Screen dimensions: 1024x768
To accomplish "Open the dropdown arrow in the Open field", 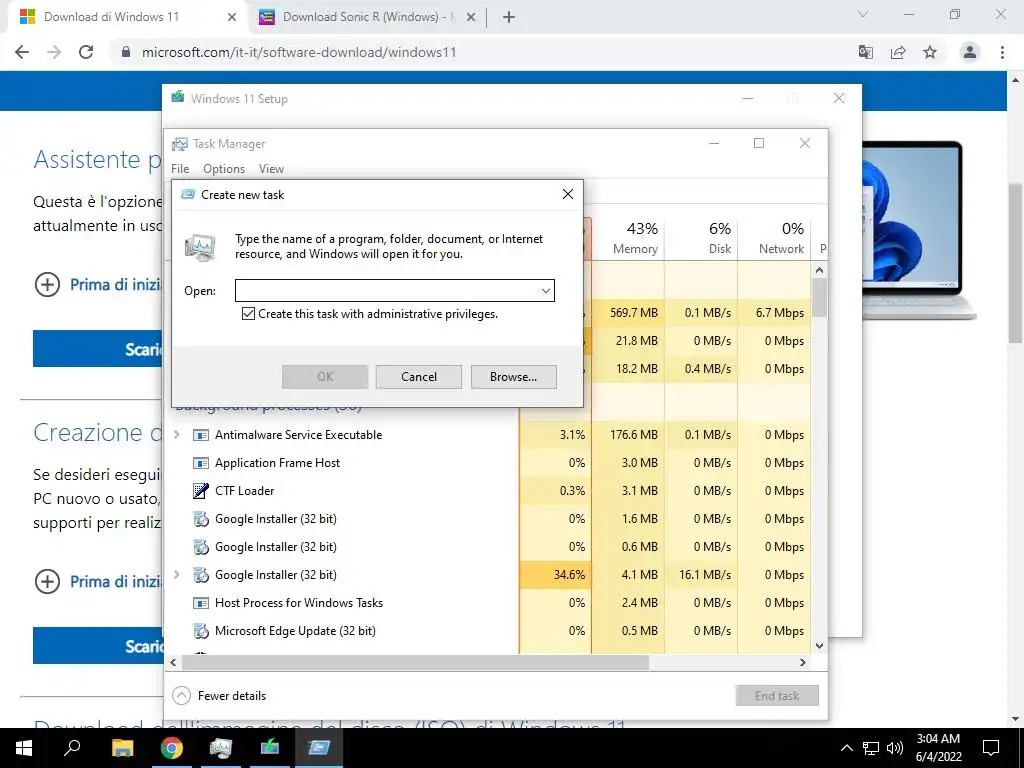I will click(545, 291).
